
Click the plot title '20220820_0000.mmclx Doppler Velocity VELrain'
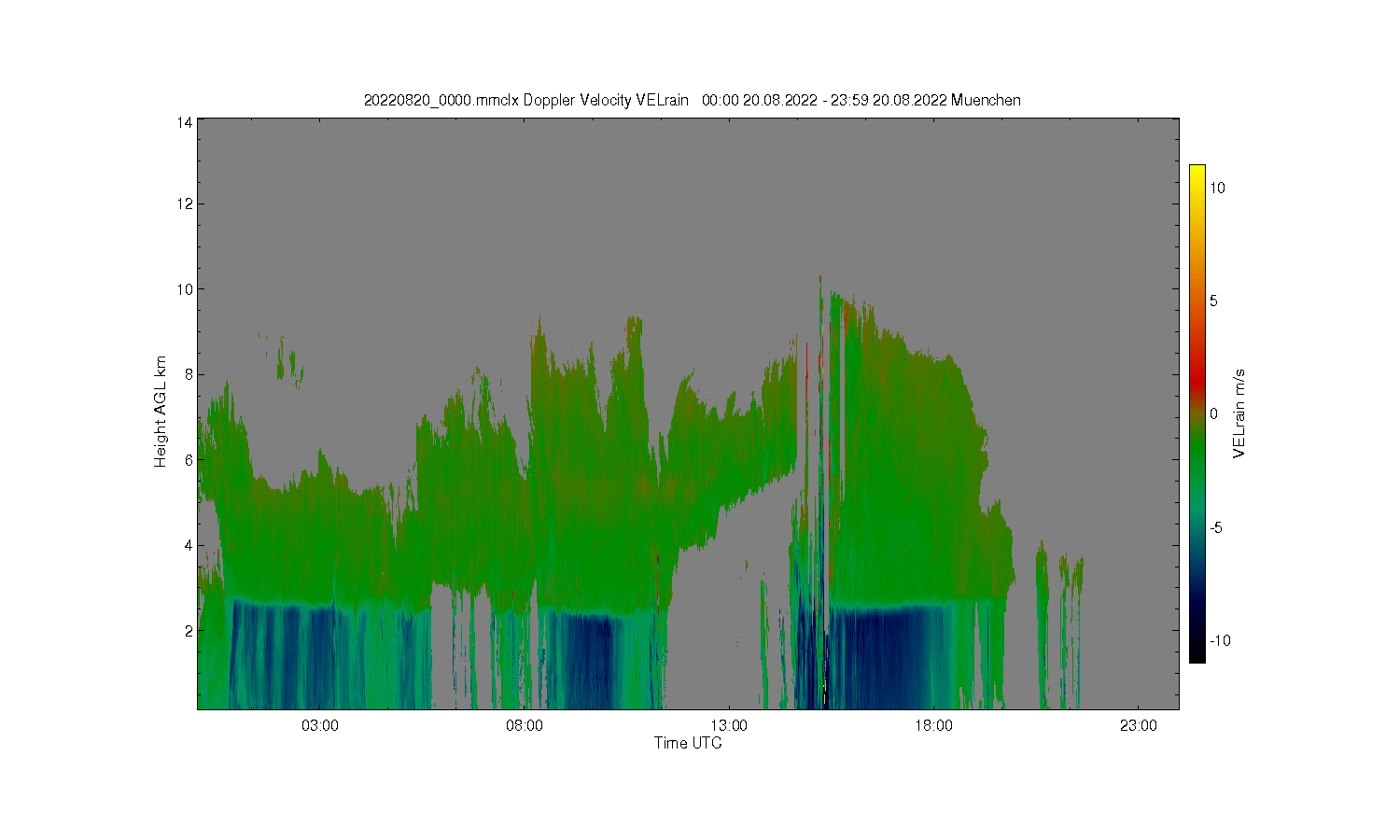(526, 100)
